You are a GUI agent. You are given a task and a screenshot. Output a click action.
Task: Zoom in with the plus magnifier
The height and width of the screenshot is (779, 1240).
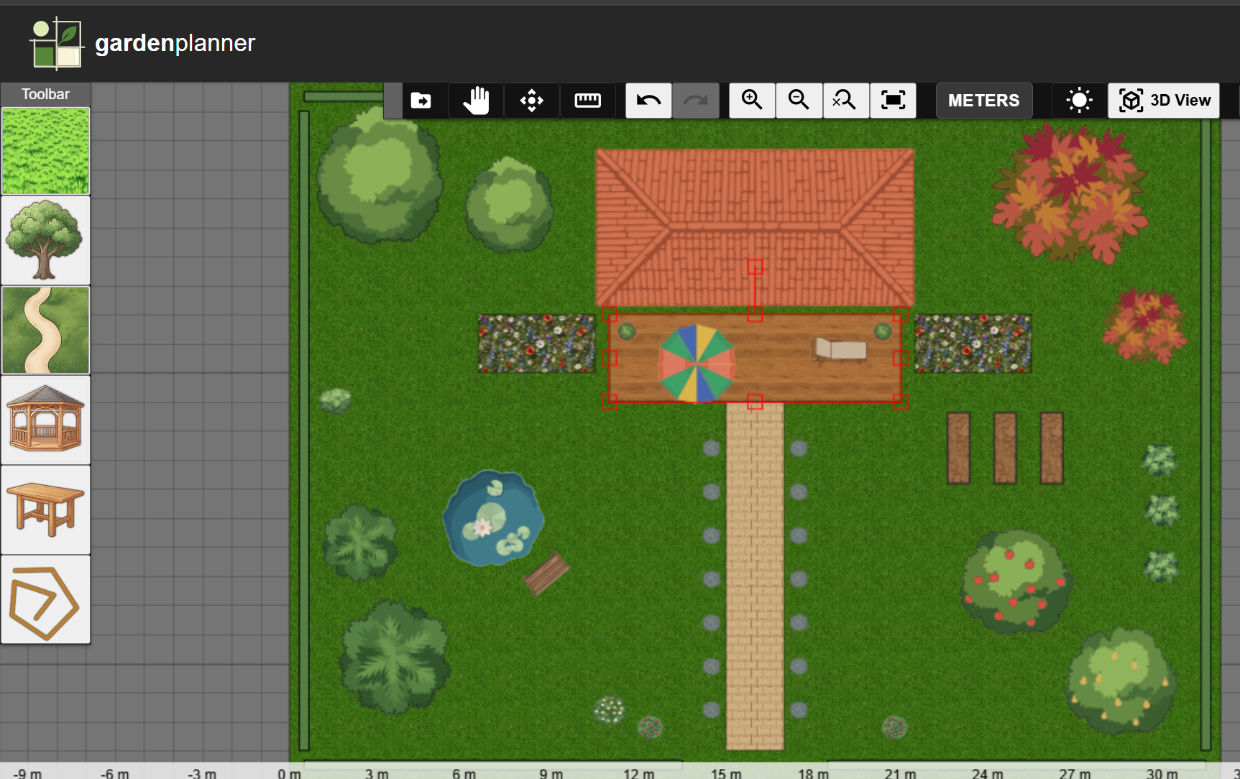(752, 100)
